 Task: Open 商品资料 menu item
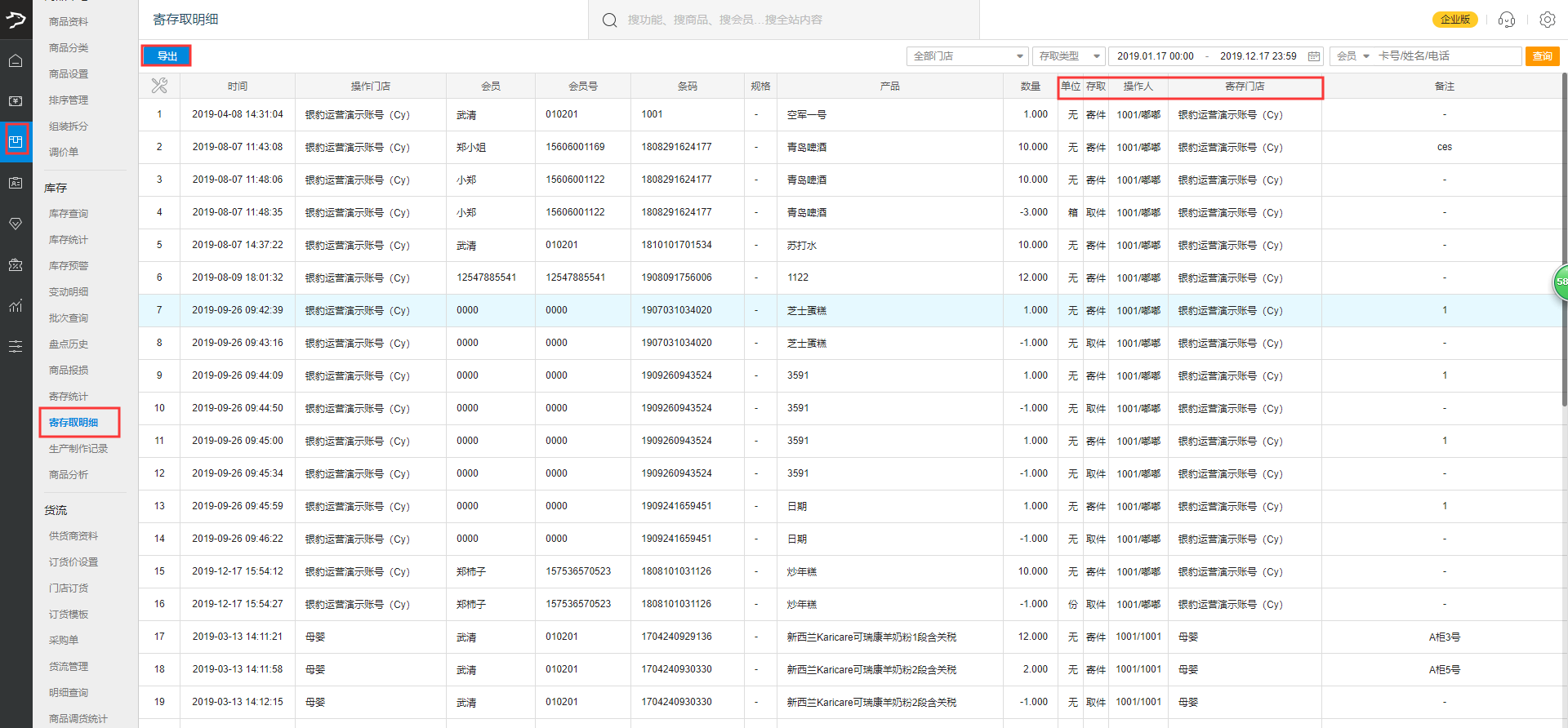pyautogui.click(x=69, y=22)
